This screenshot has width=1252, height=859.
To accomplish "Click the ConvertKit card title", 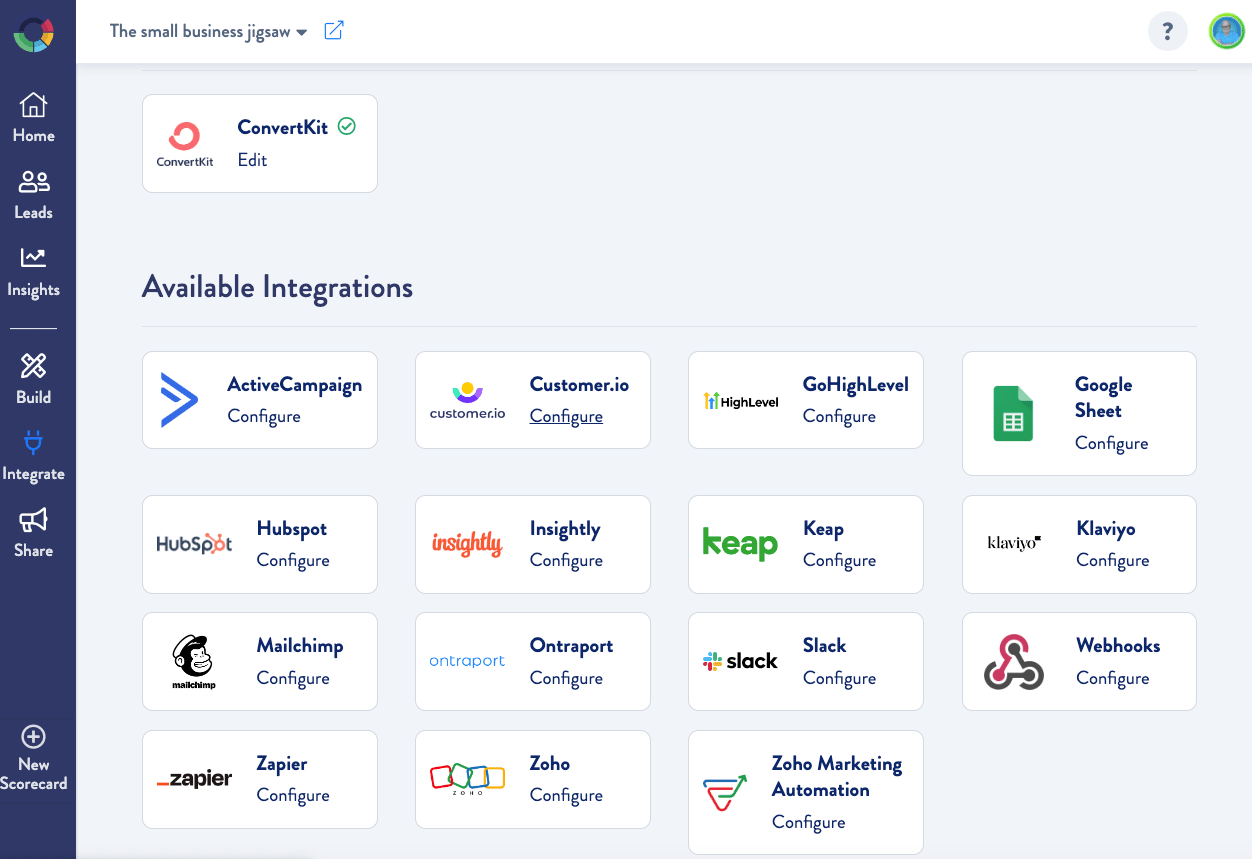I will tap(282, 127).
